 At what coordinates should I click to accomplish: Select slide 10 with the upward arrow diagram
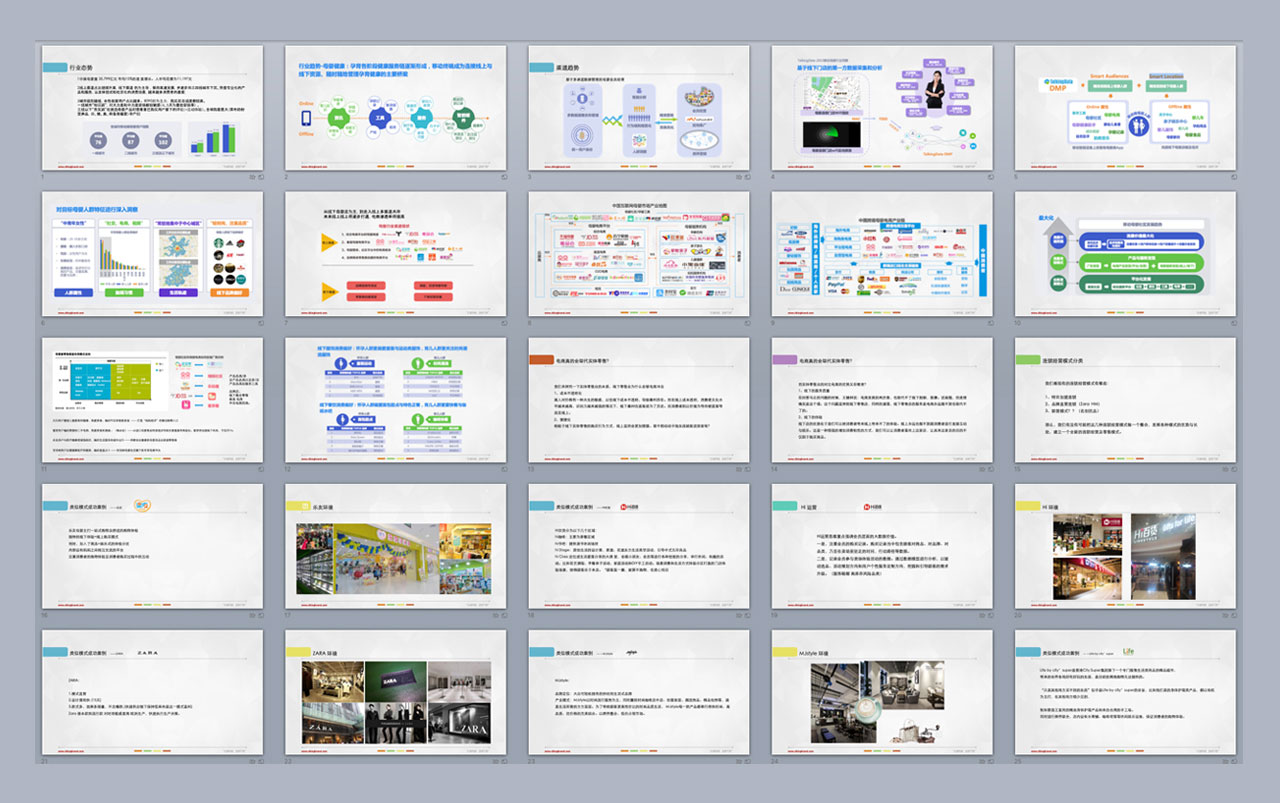point(1125,253)
